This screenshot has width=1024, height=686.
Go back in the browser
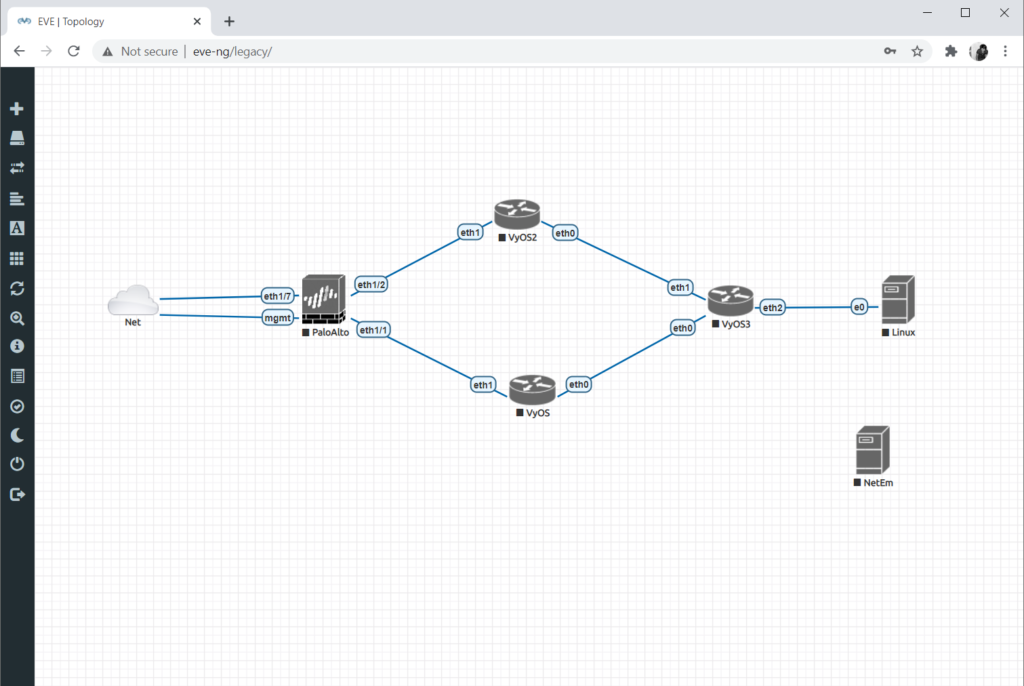[x=19, y=51]
